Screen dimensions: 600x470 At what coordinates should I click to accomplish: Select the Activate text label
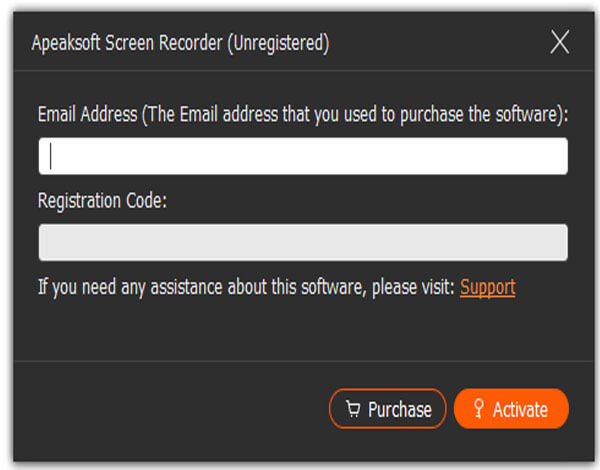coord(520,410)
